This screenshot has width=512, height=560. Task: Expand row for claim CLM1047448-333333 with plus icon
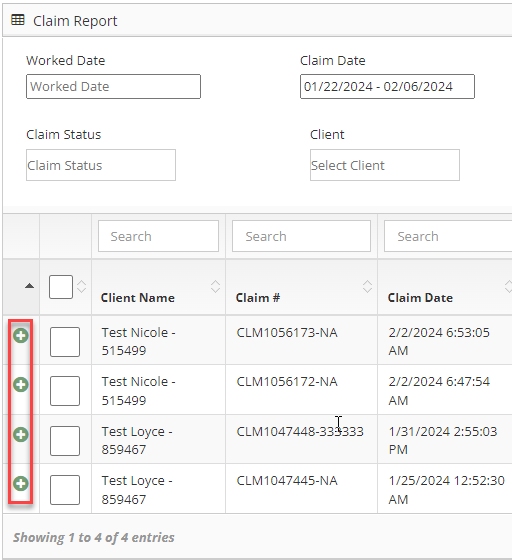pyautogui.click(x=21, y=434)
